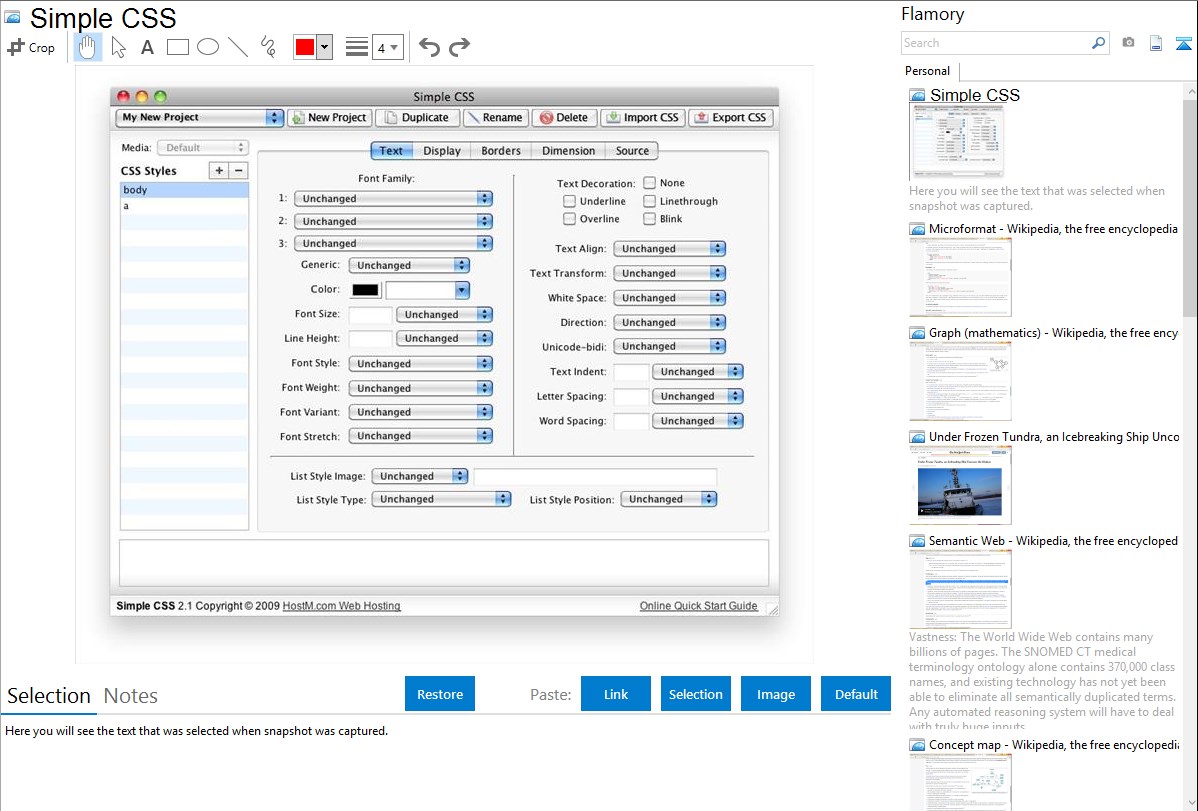Click the search magnifier in Flamory

point(1098,43)
